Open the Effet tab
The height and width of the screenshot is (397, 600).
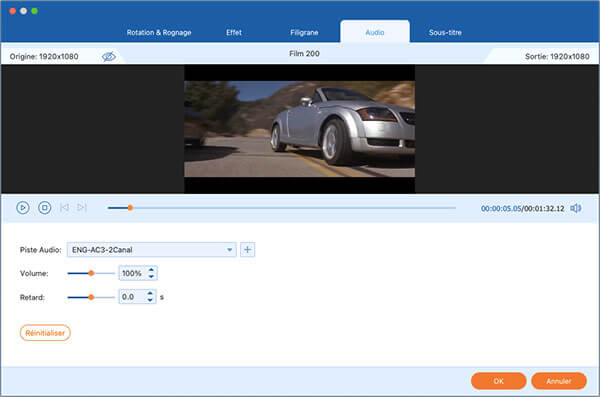[x=234, y=33]
